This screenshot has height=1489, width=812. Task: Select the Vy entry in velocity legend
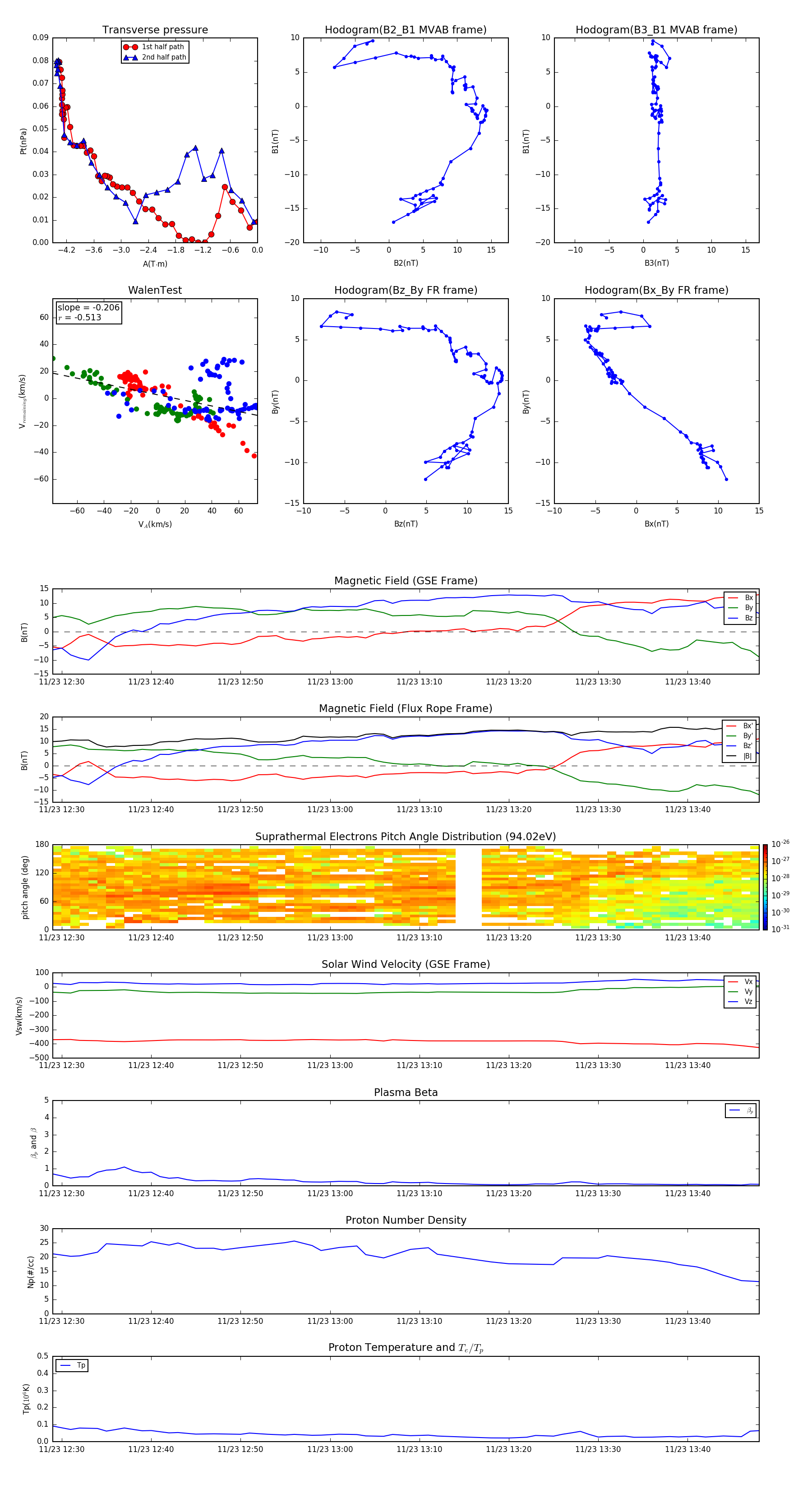coord(741,992)
